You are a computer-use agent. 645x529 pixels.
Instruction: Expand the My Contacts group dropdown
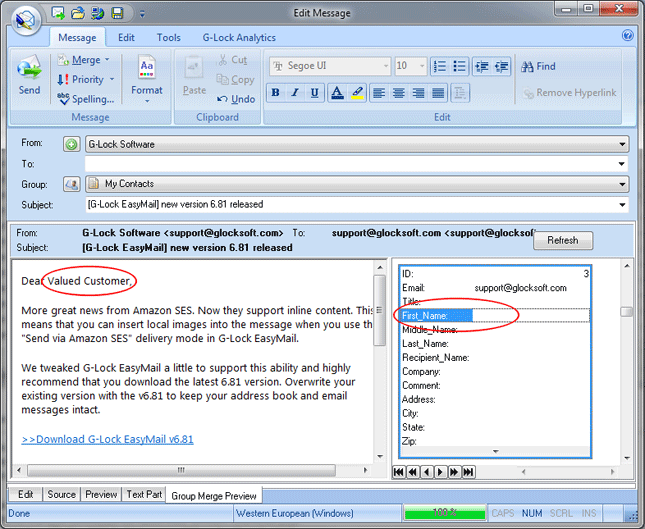[622, 184]
